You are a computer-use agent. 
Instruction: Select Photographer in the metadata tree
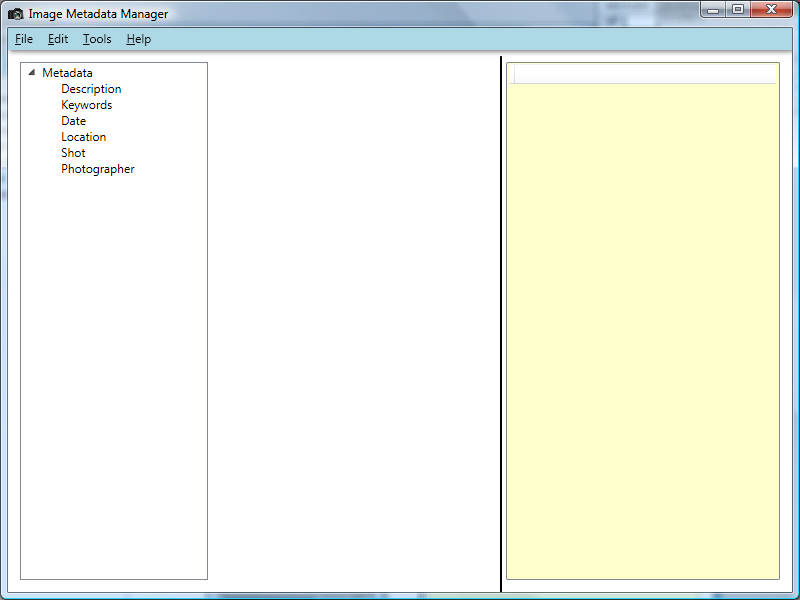point(98,169)
